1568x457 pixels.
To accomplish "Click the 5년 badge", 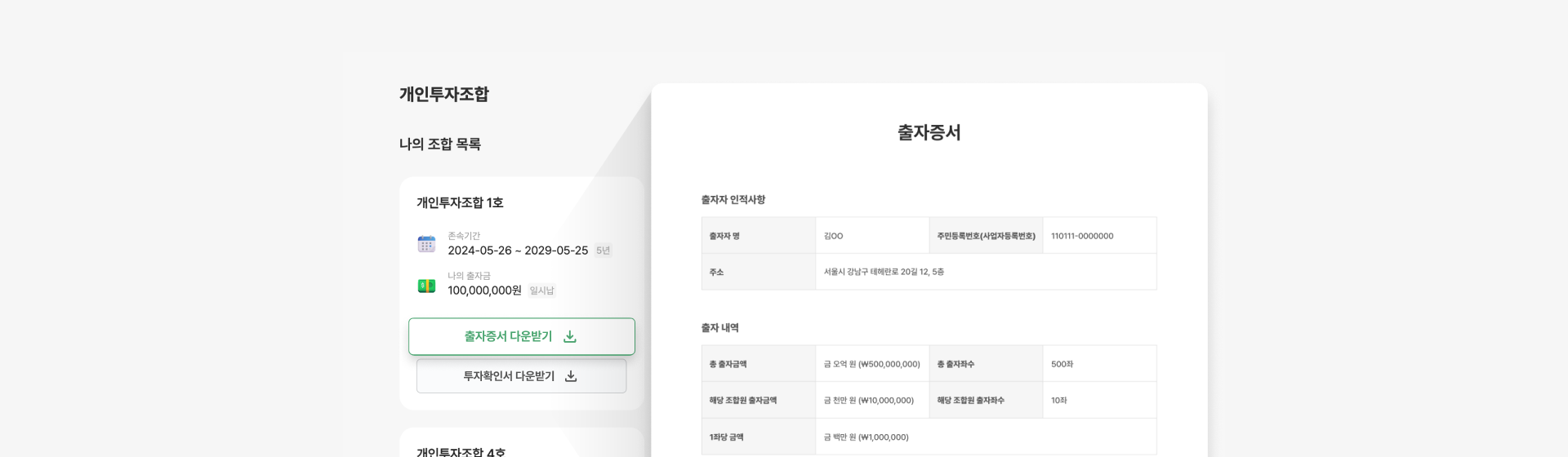I will pos(603,251).
